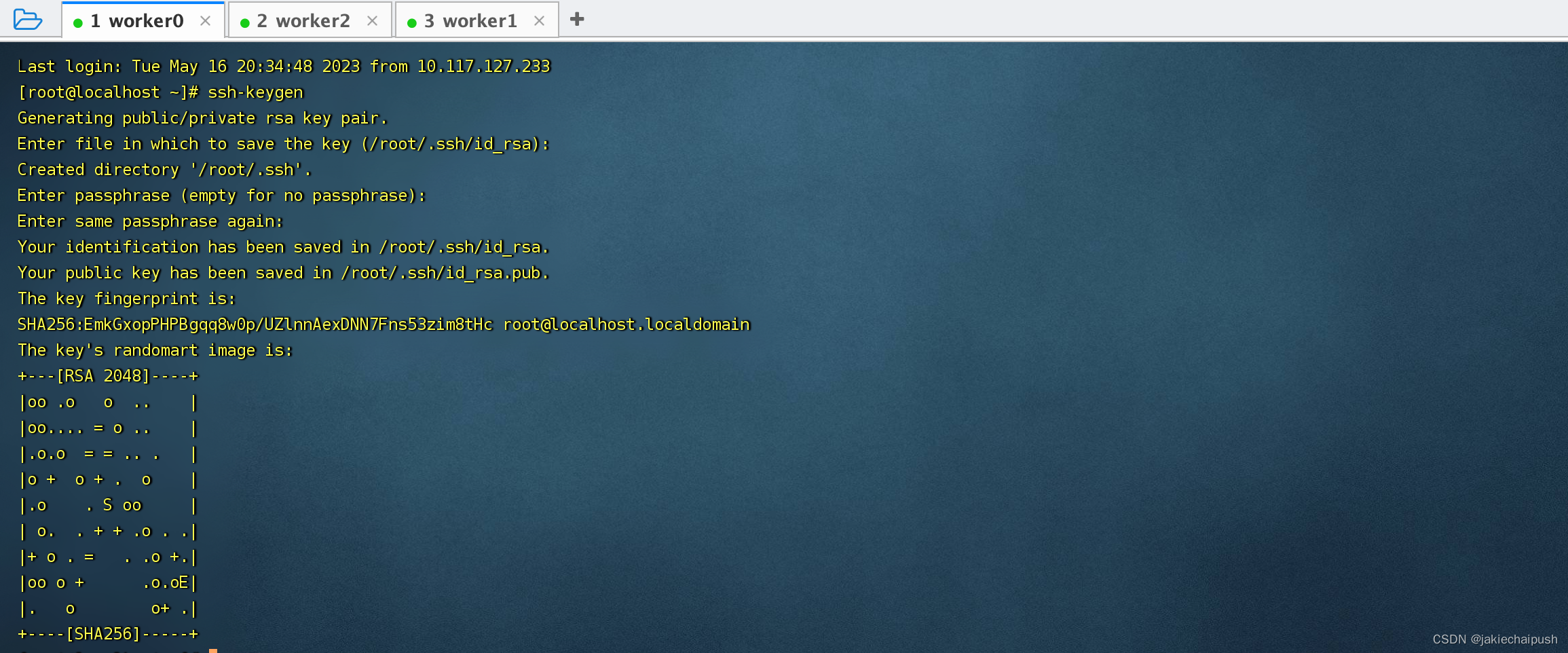Click the 'ssh-keygen' command prompt line
The width and height of the screenshot is (1568, 653).
coord(160,92)
